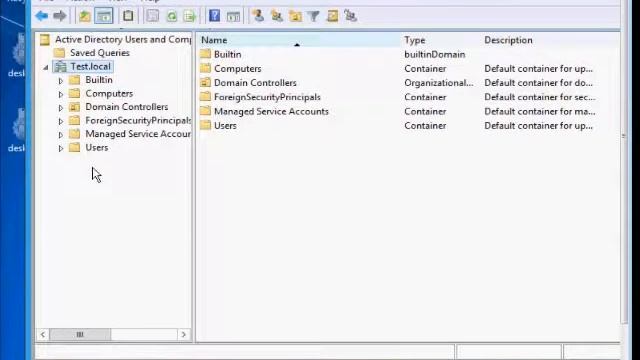The height and width of the screenshot is (360, 640).
Task: Find objects using the Find toolbar icon
Action: (332, 16)
